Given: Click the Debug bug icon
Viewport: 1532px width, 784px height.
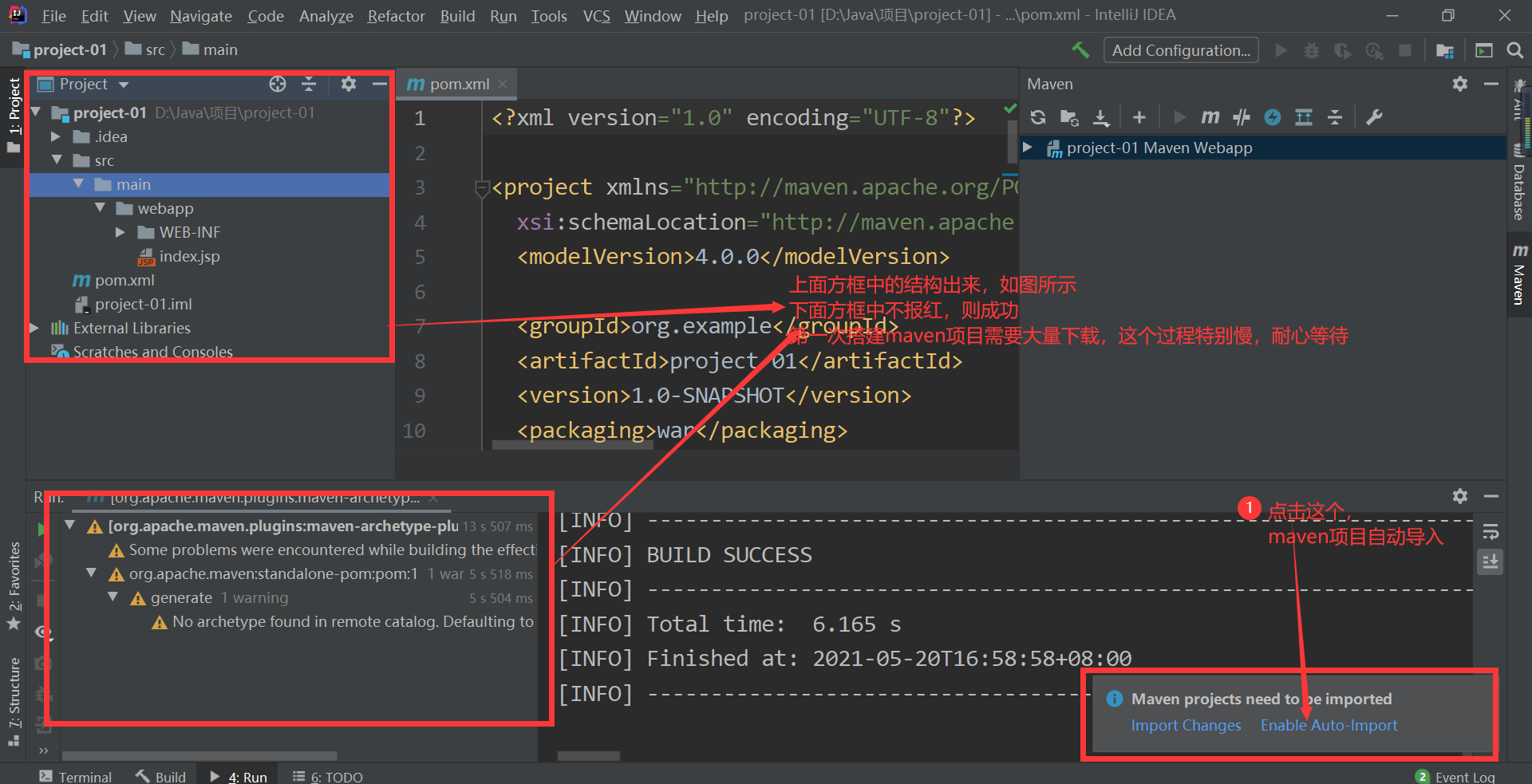Looking at the screenshot, I should click(x=1312, y=50).
